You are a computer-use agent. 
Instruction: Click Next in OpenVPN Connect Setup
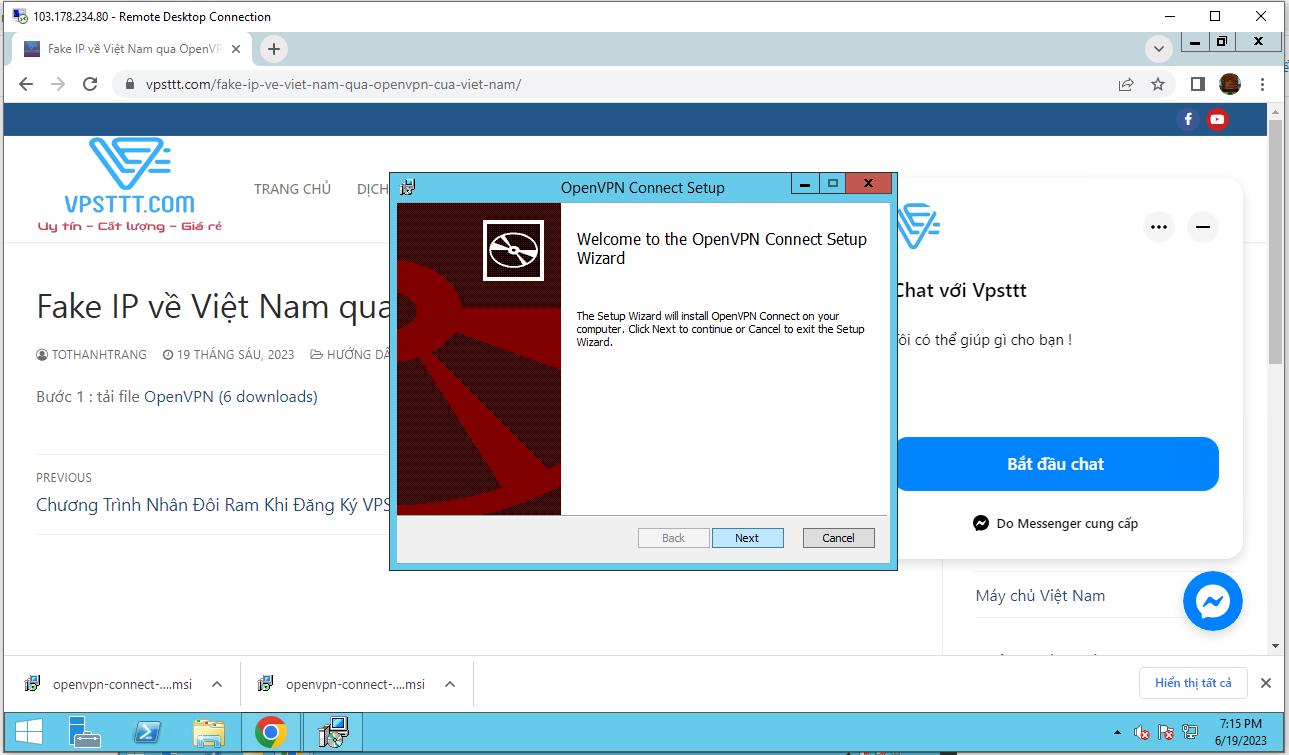point(747,538)
